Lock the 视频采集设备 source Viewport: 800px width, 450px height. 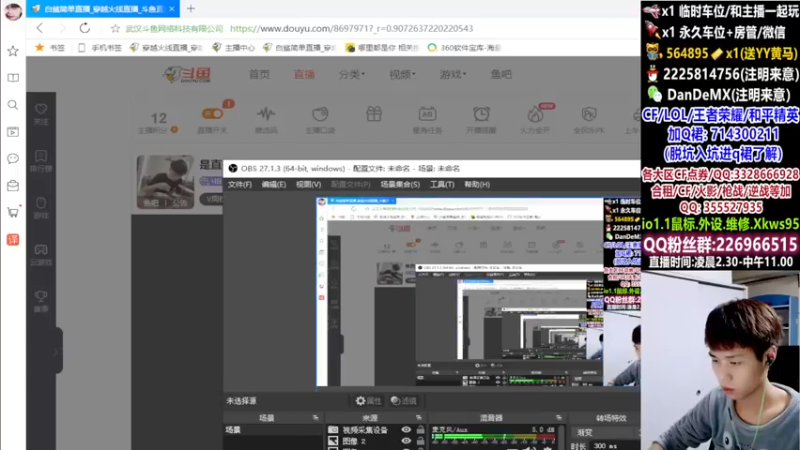pyautogui.click(x=420, y=430)
